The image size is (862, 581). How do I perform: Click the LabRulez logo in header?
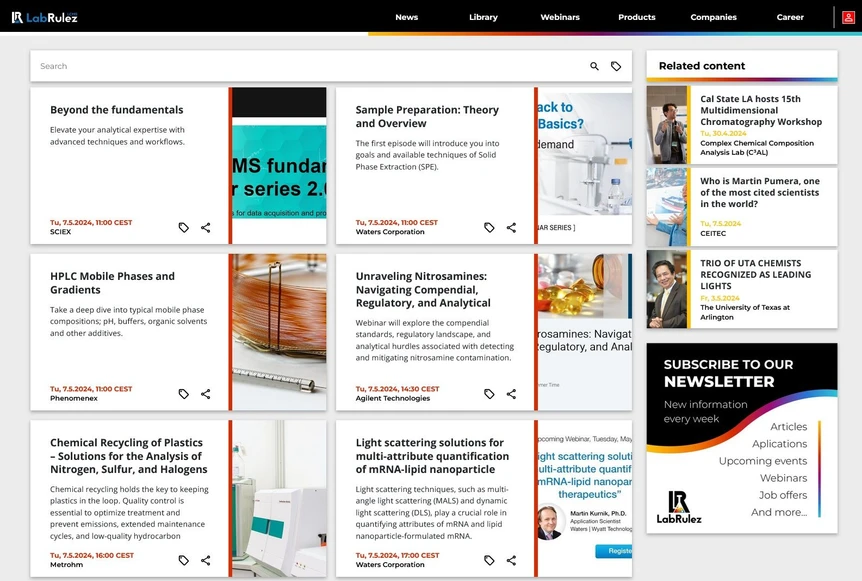pos(44,17)
